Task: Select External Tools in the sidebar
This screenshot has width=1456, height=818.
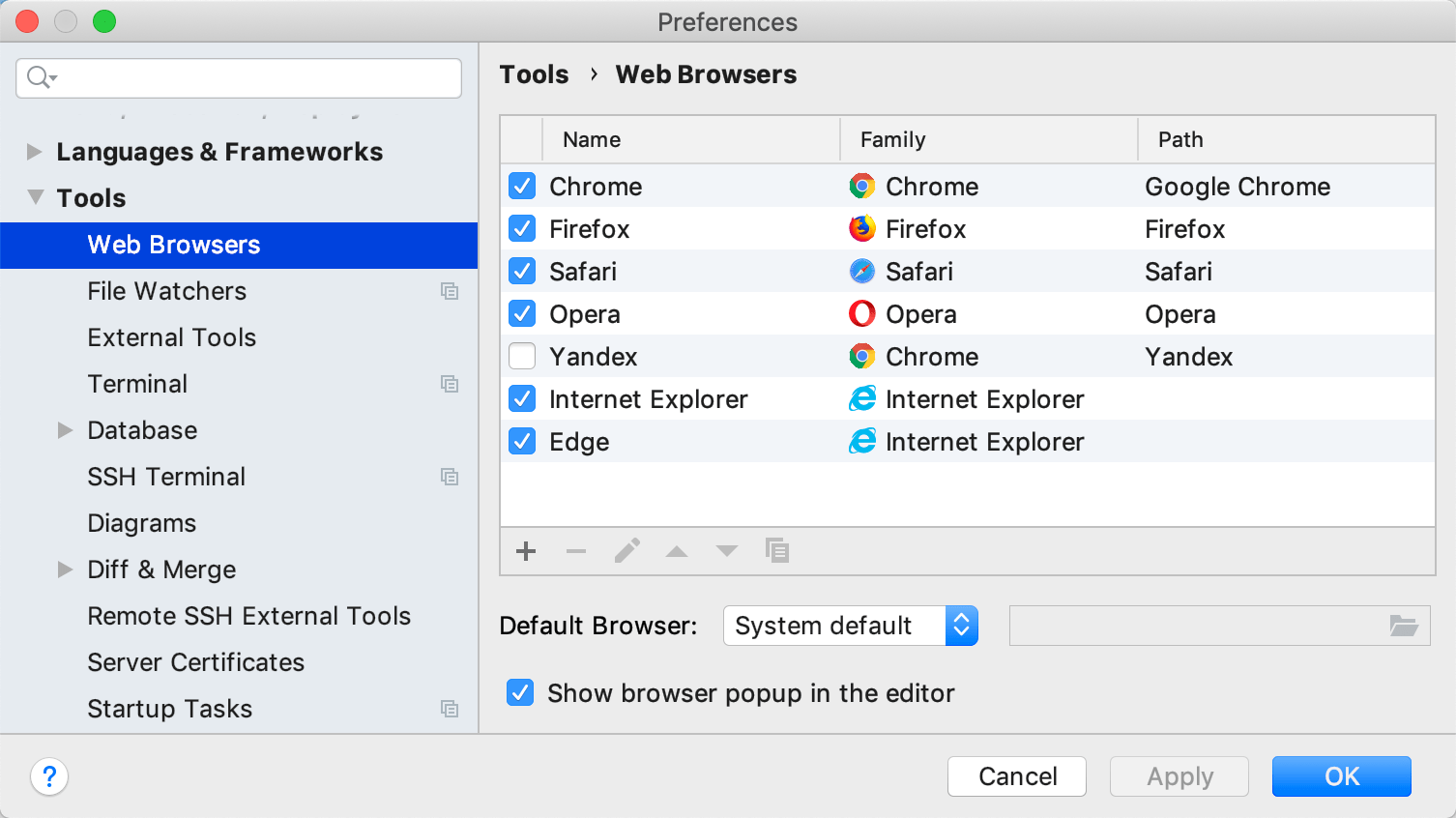Action: click(x=171, y=337)
